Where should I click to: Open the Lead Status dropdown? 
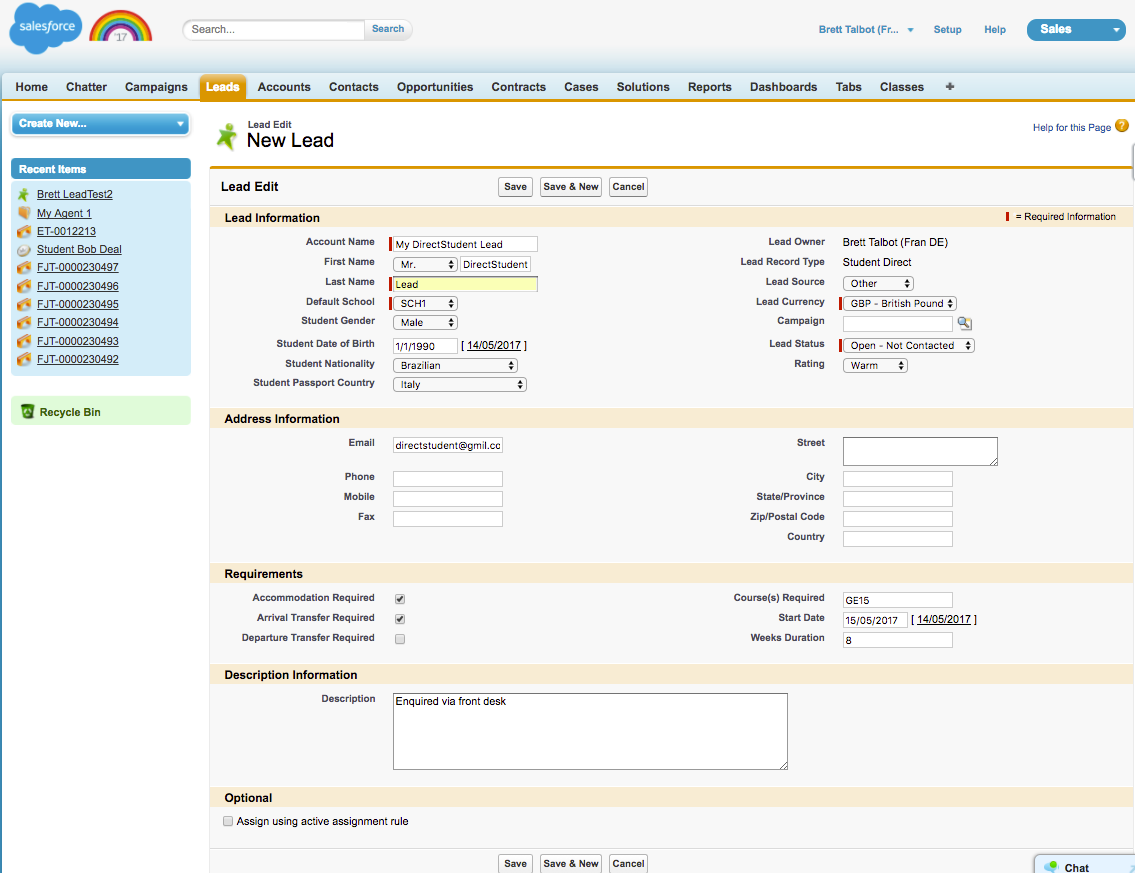(908, 346)
